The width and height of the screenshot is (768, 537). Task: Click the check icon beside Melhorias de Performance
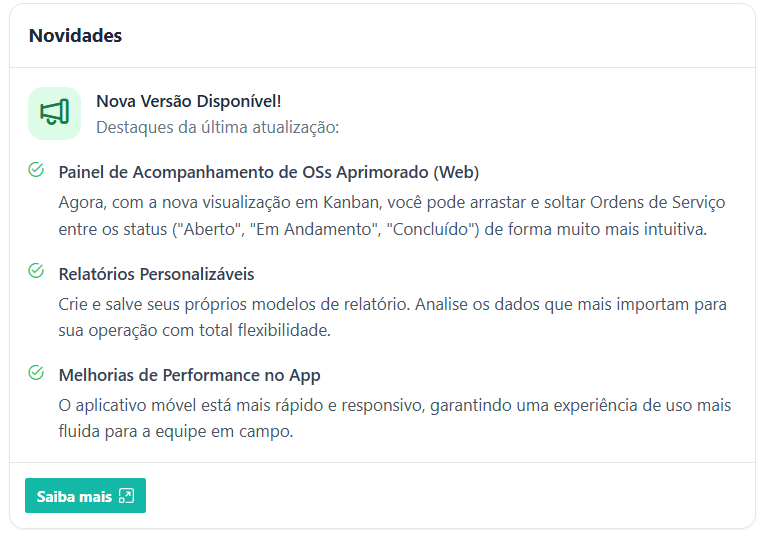36,373
